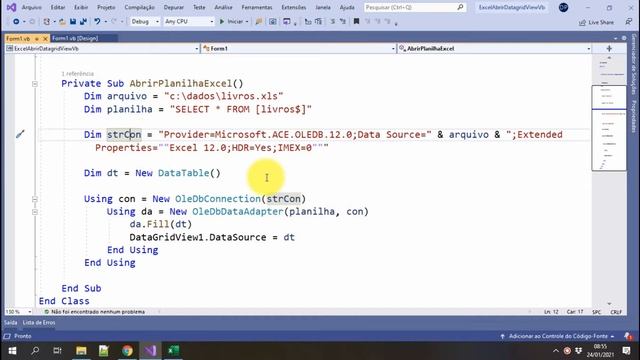This screenshot has height=360, width=640.
Task: Open the Arquivo menu
Action: coord(31,7)
